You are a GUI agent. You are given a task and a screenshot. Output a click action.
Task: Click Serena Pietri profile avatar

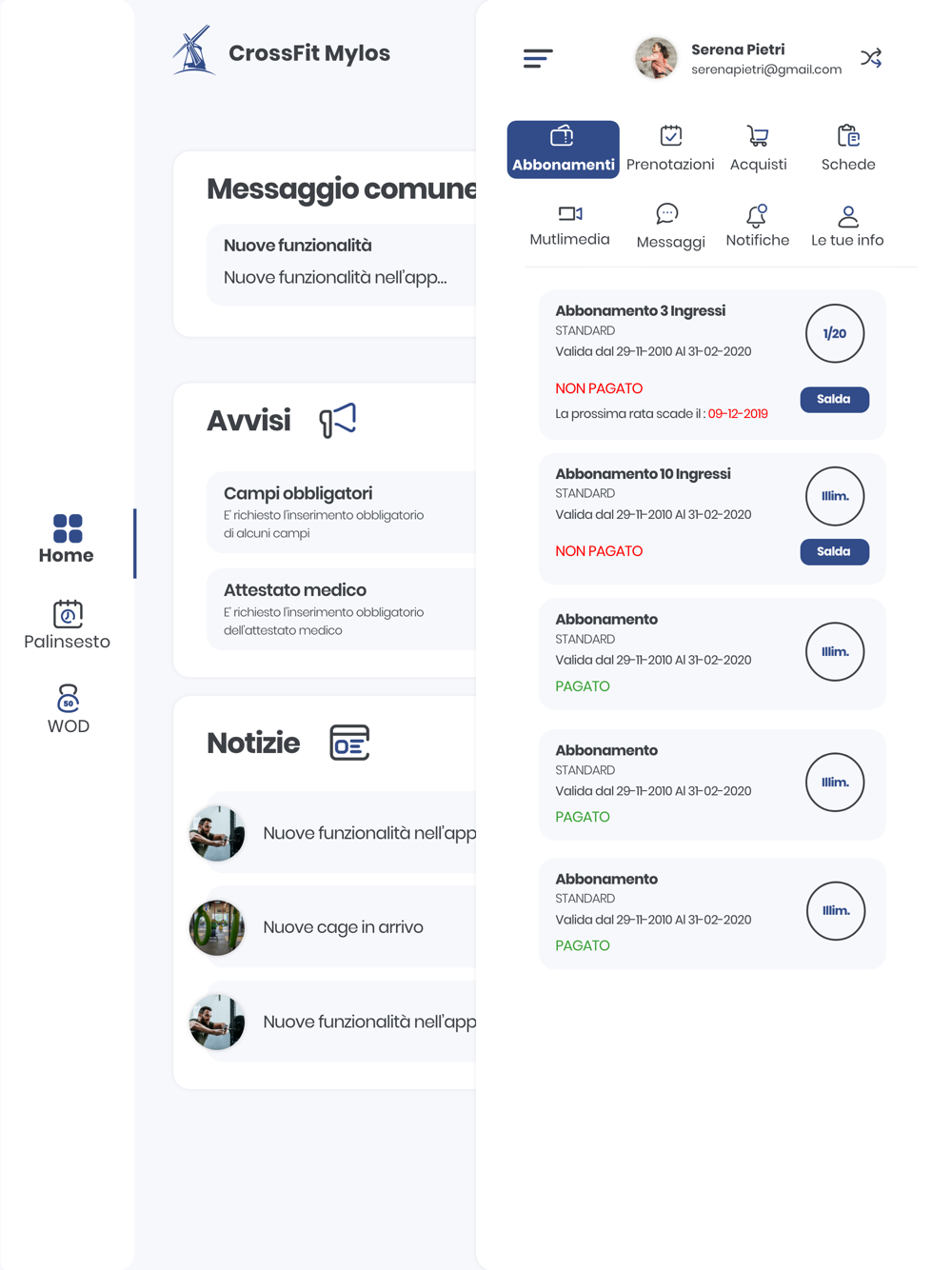[656, 58]
